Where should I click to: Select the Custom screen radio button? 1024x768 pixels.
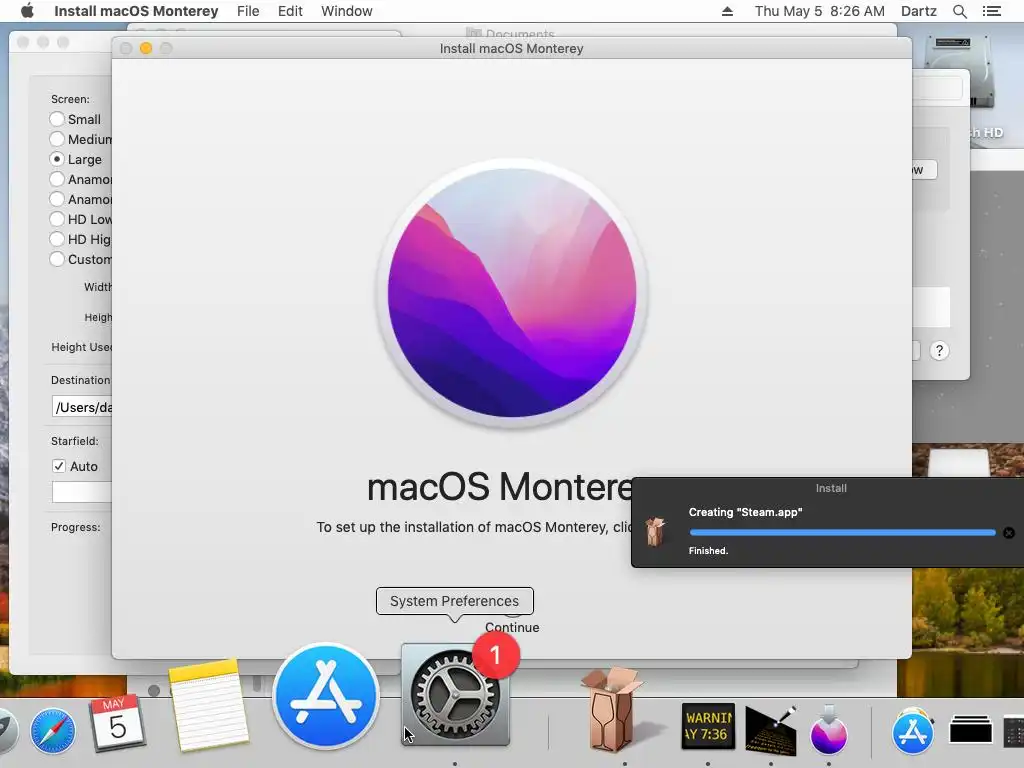pyautogui.click(x=57, y=259)
